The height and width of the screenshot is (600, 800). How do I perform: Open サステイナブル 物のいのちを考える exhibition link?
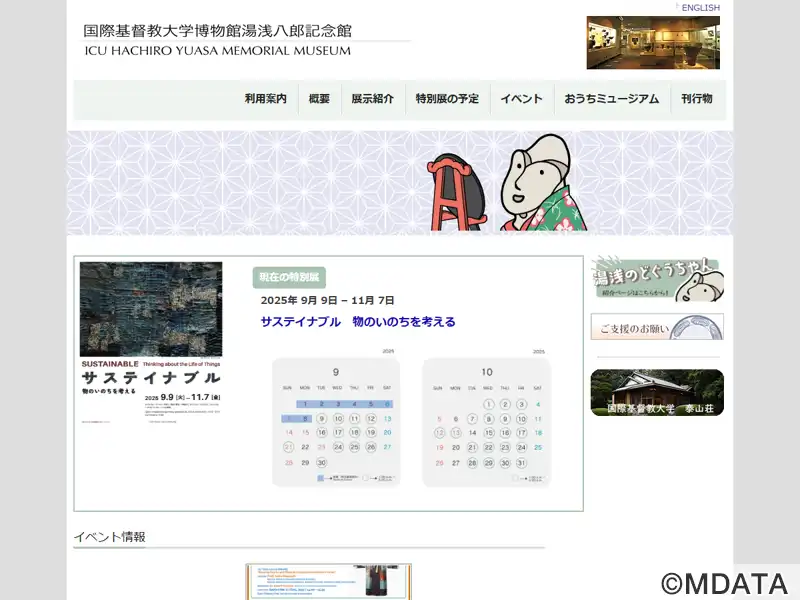(357, 322)
